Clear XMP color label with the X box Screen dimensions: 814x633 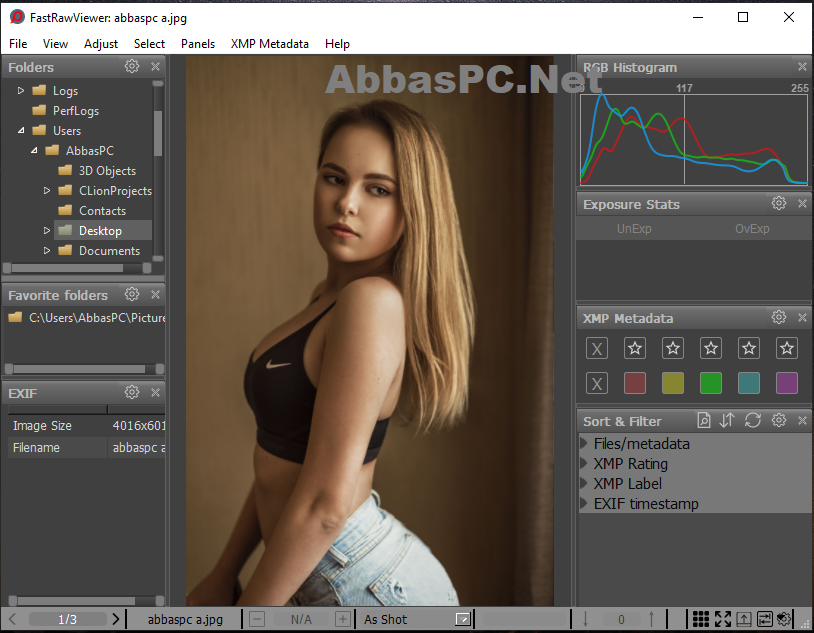[597, 383]
